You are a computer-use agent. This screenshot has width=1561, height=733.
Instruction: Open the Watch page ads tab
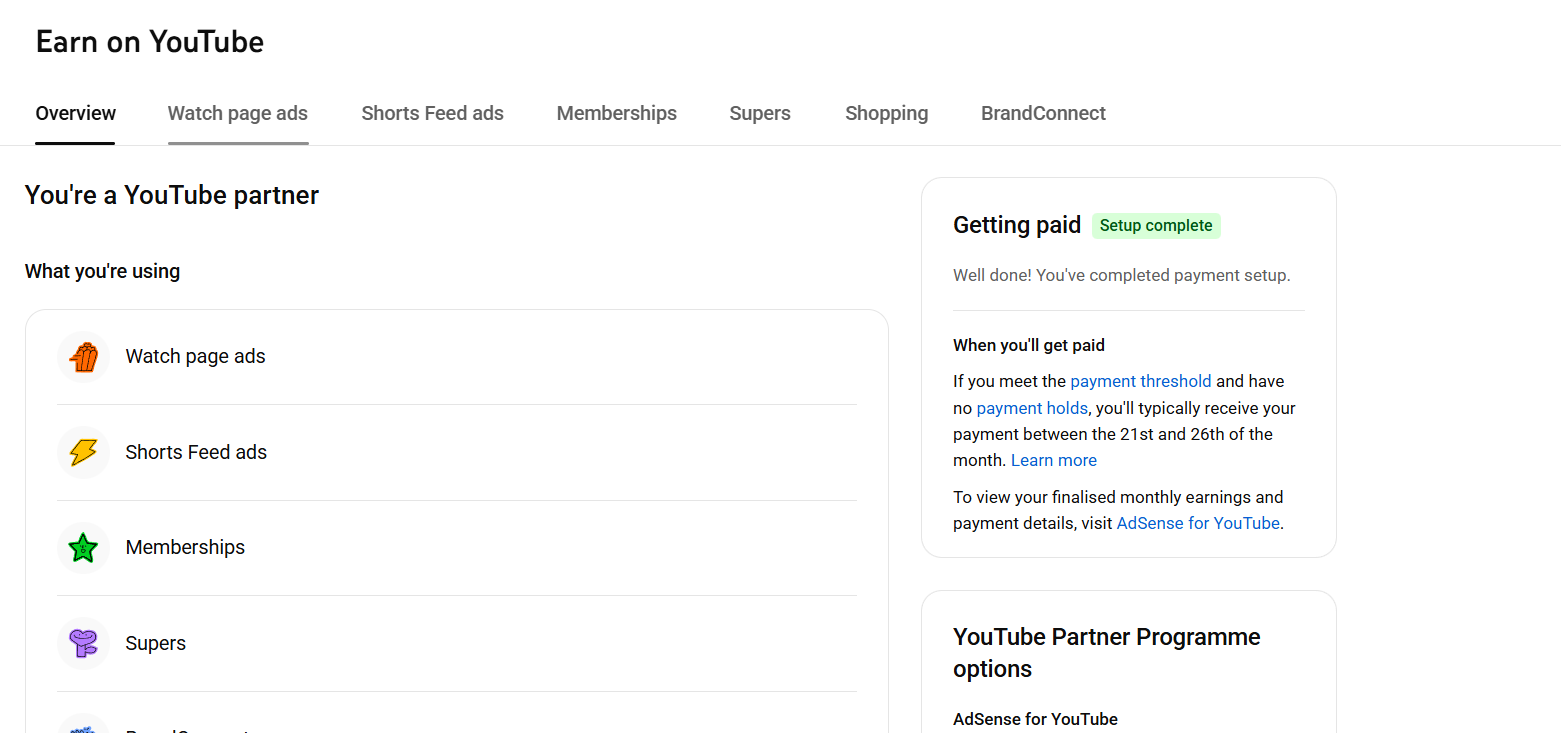tap(238, 114)
